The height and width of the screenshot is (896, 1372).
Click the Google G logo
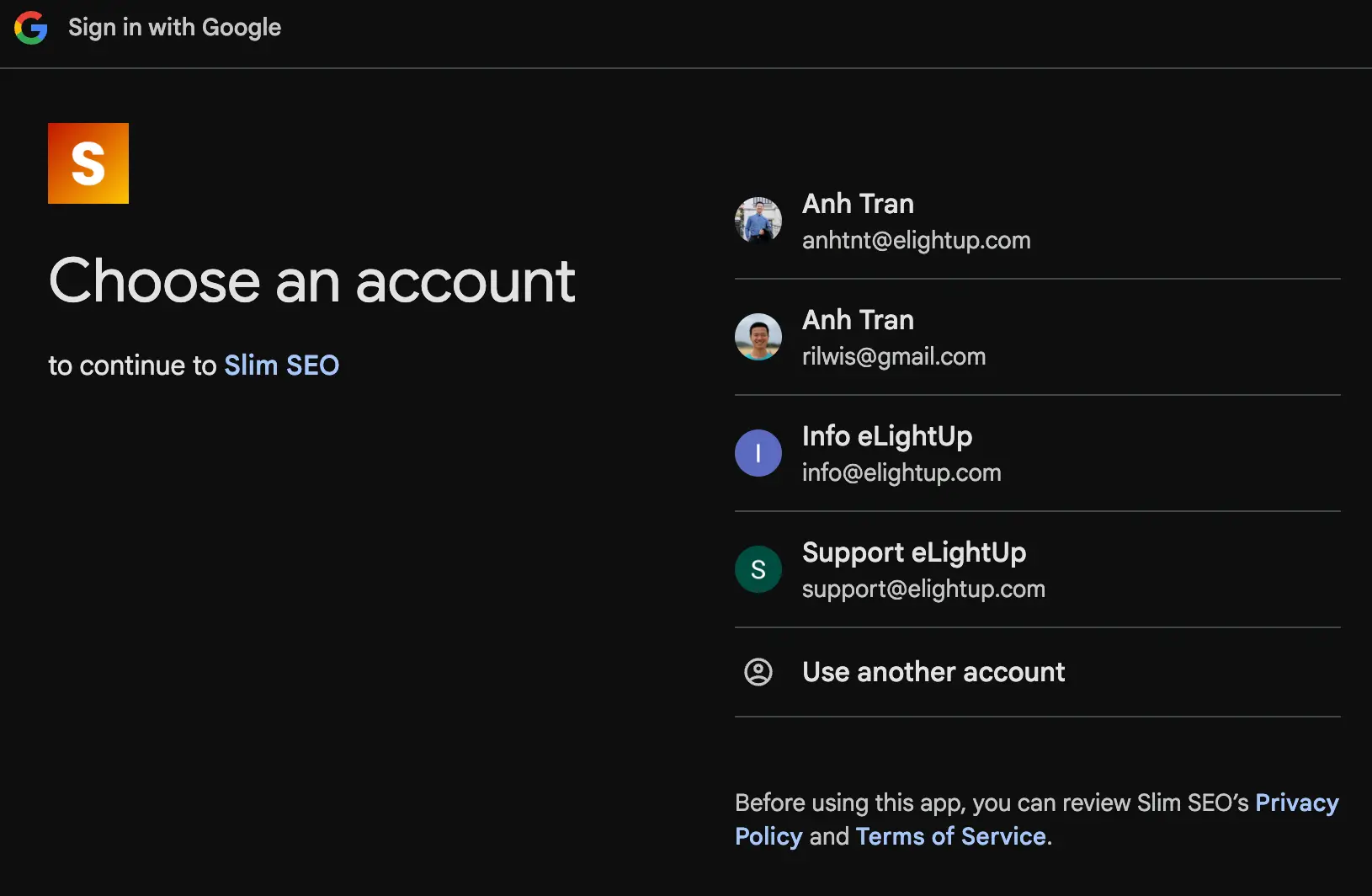pyautogui.click(x=31, y=28)
